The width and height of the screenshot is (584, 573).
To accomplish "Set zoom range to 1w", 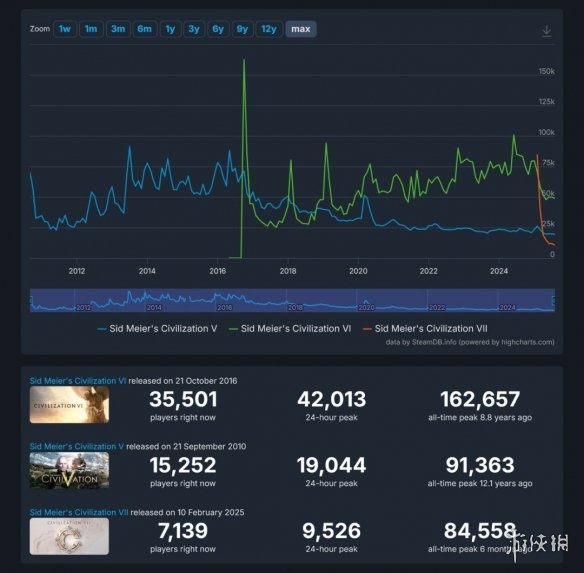I will pyautogui.click(x=65, y=29).
